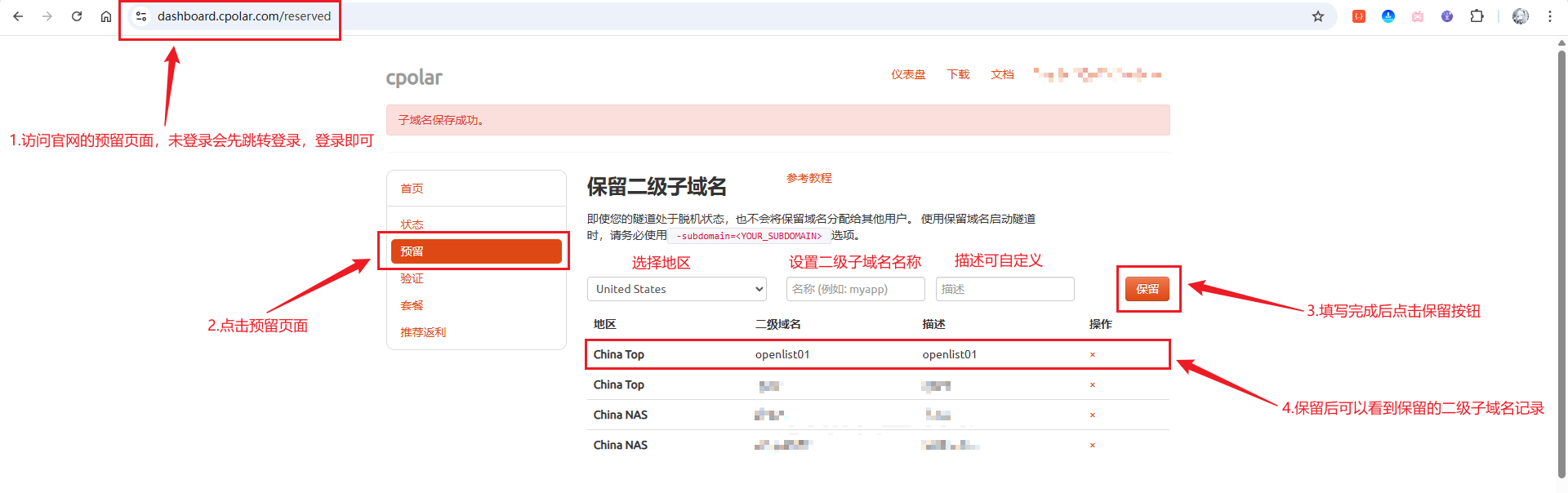Screen dimensions: 1568x493
Task: Select 首页 in the sidebar menu
Action: [x=412, y=189]
